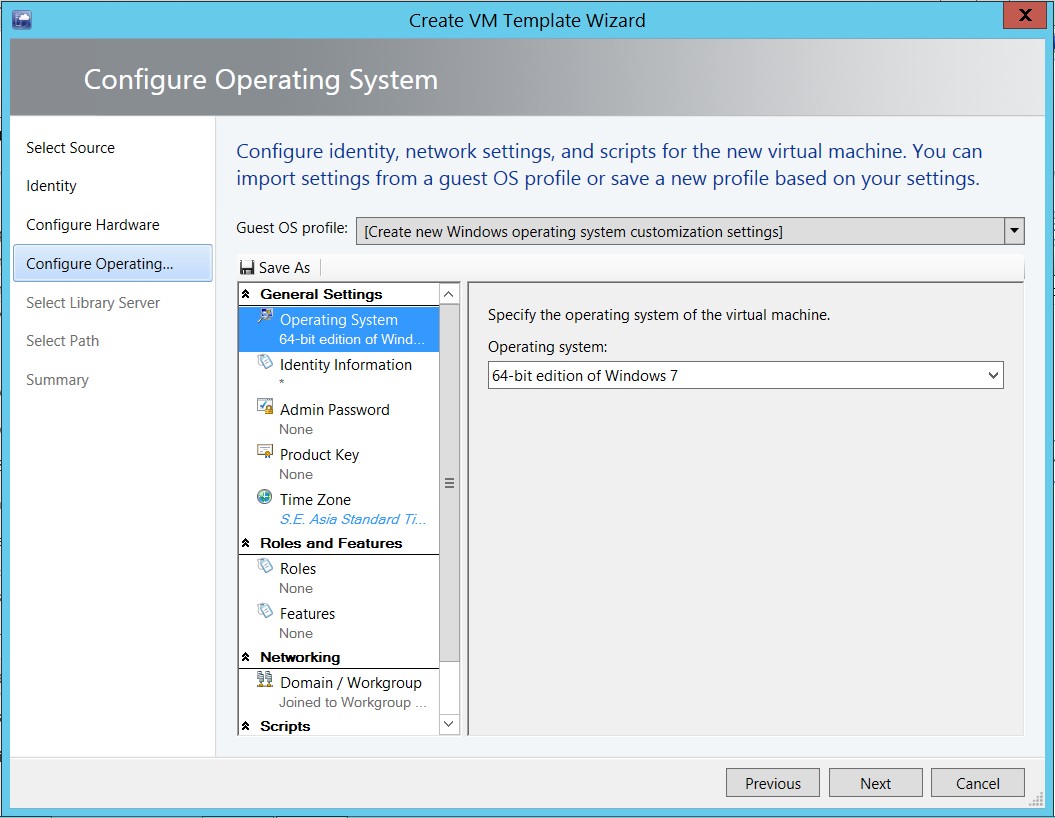Click the Time Zone globe icon
Viewport: 1055px width, 818px height.
coord(264,497)
